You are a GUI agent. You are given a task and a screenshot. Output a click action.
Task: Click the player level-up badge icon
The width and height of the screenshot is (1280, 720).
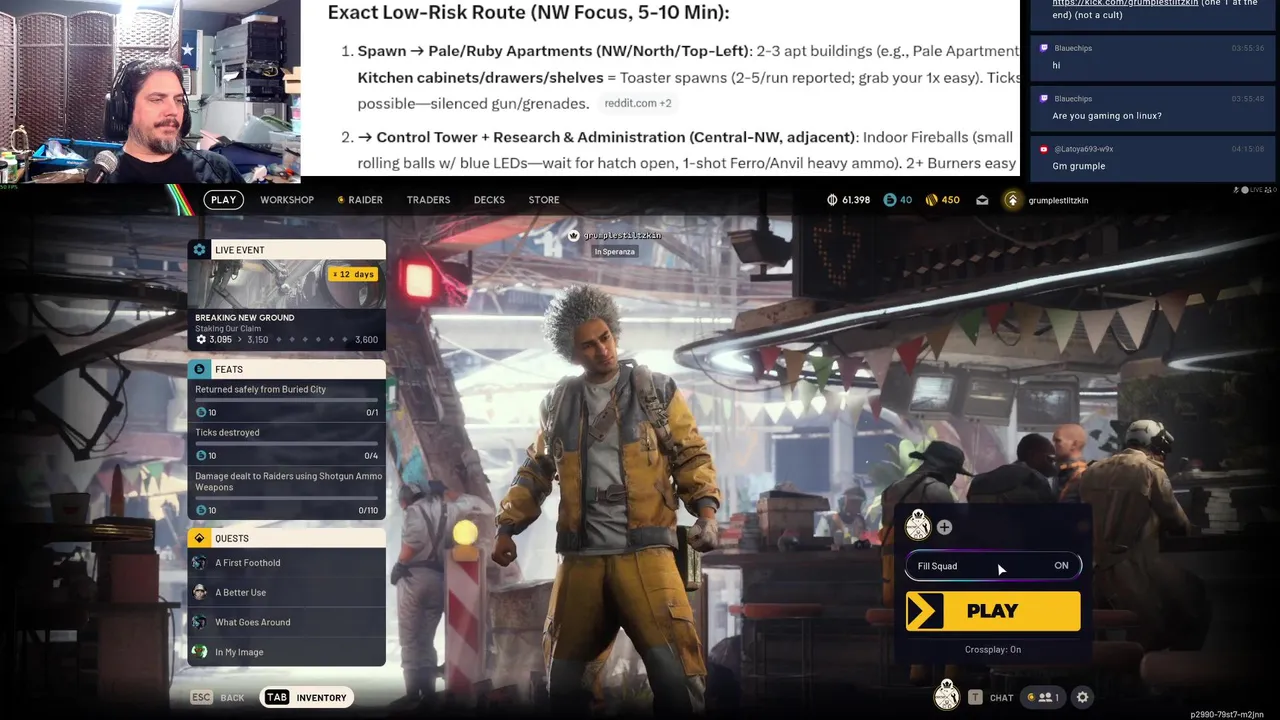pos(1012,200)
